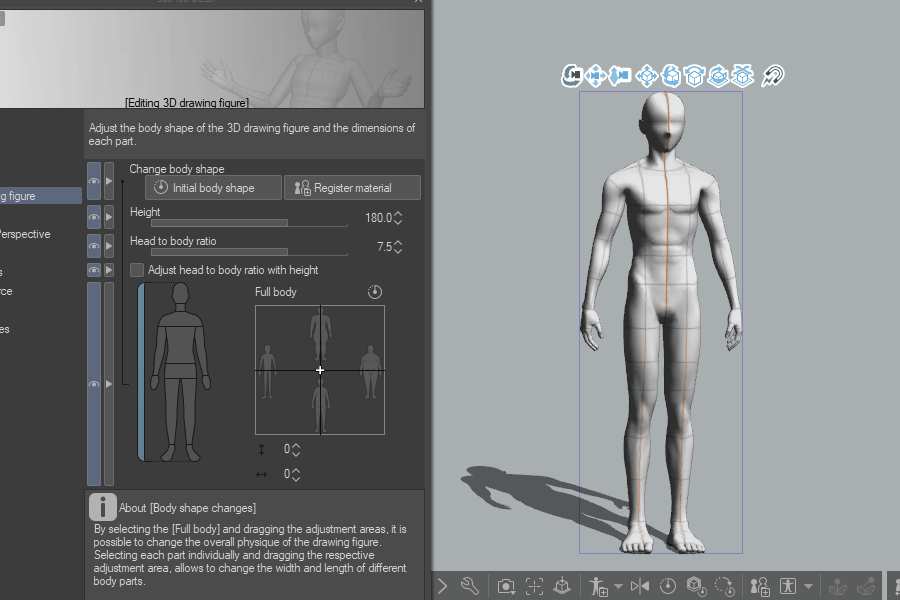Click the Height slider bar

(249, 223)
